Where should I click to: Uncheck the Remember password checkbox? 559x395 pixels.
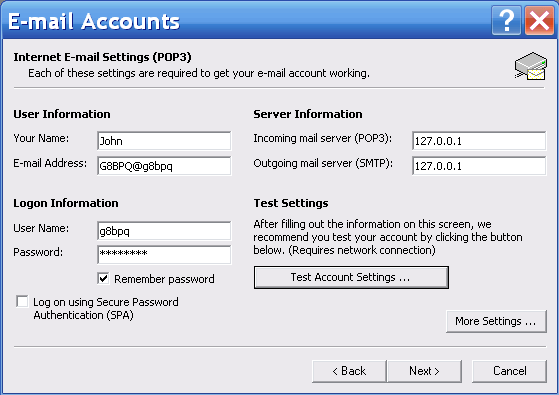click(x=103, y=278)
